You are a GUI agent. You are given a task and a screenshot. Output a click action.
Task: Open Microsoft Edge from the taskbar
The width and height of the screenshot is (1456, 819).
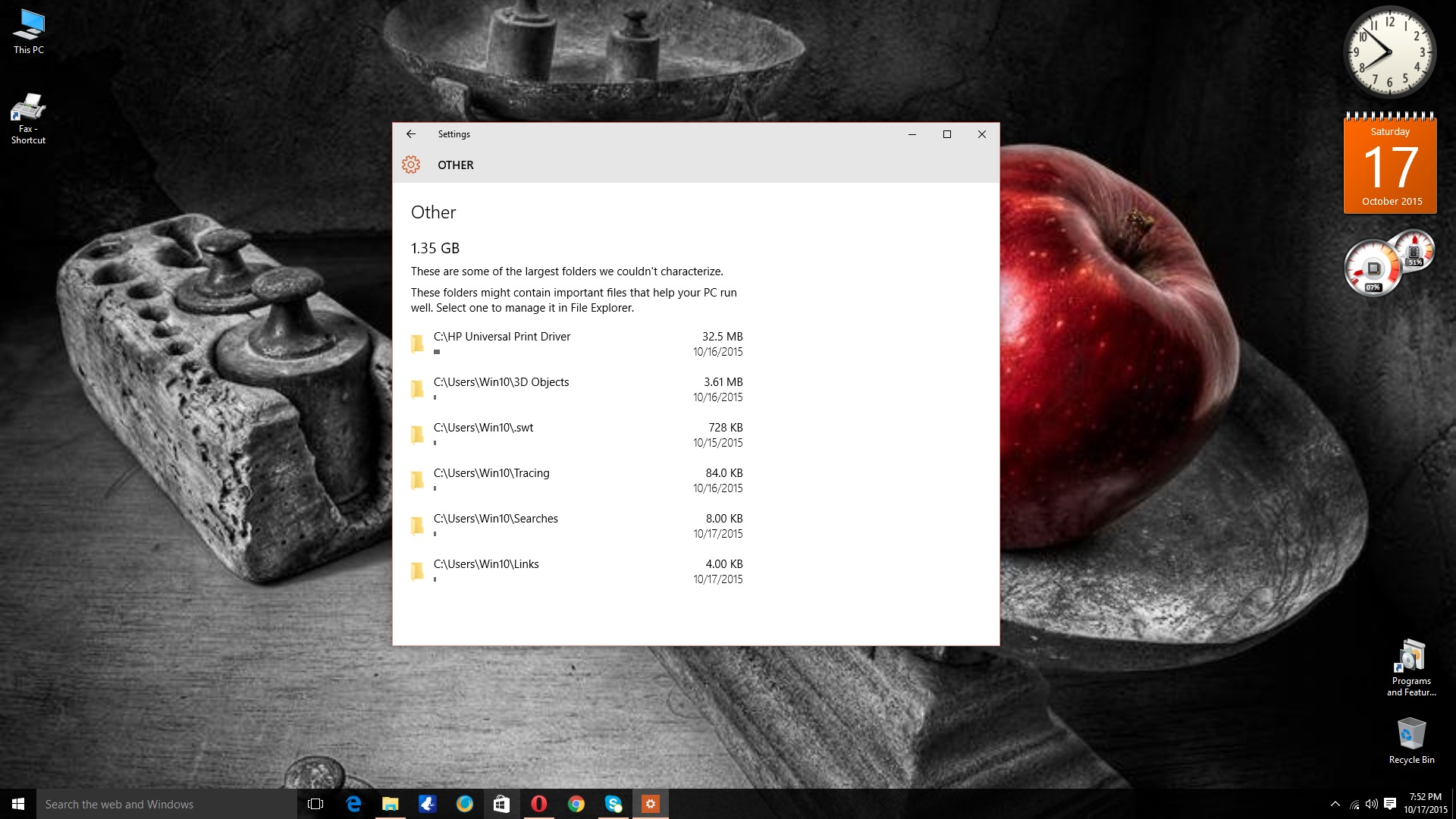coord(353,804)
